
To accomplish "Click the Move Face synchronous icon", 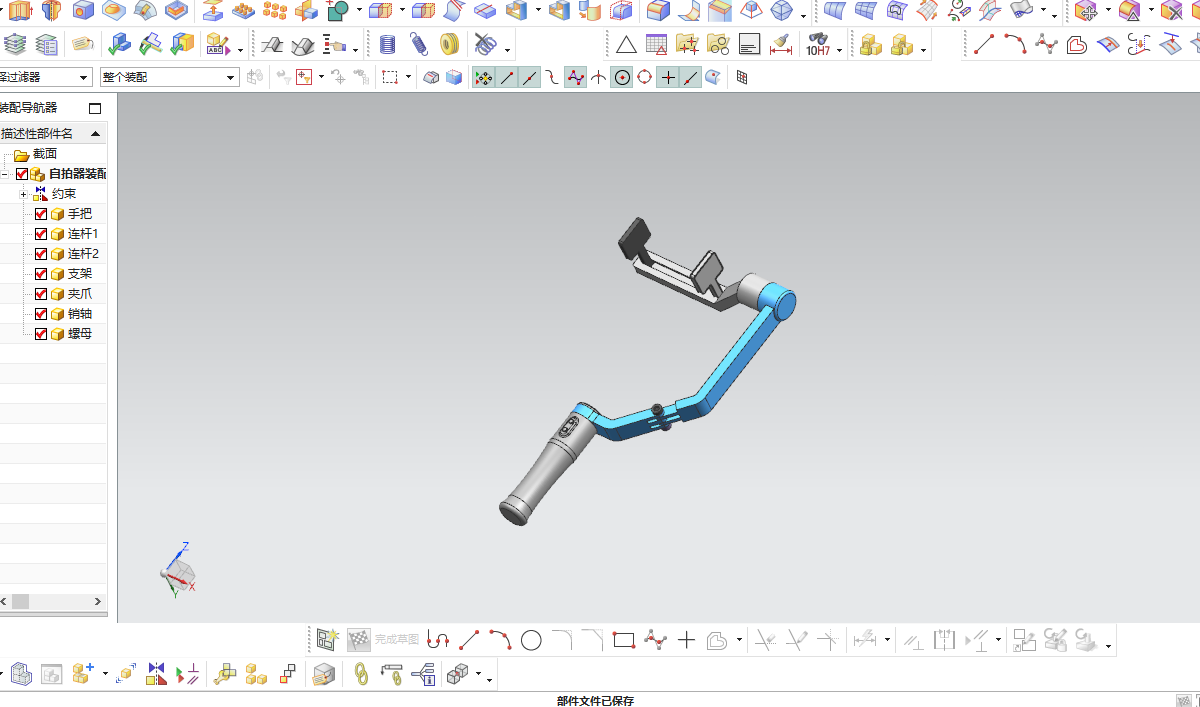I will (1086, 11).
